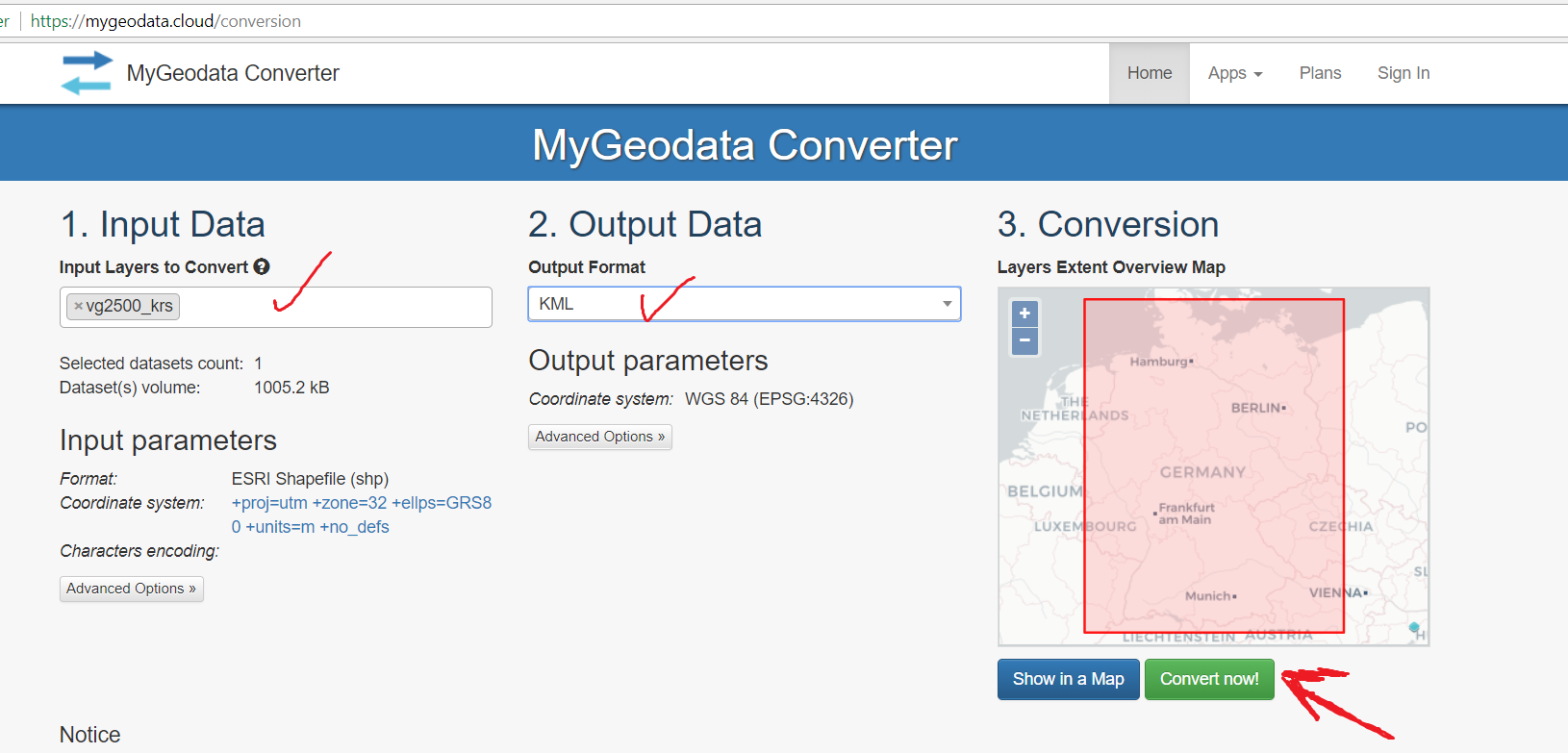Screen dimensions: 1568x753
Task: Click the MyGeodata Converter brand text
Action: (x=233, y=73)
